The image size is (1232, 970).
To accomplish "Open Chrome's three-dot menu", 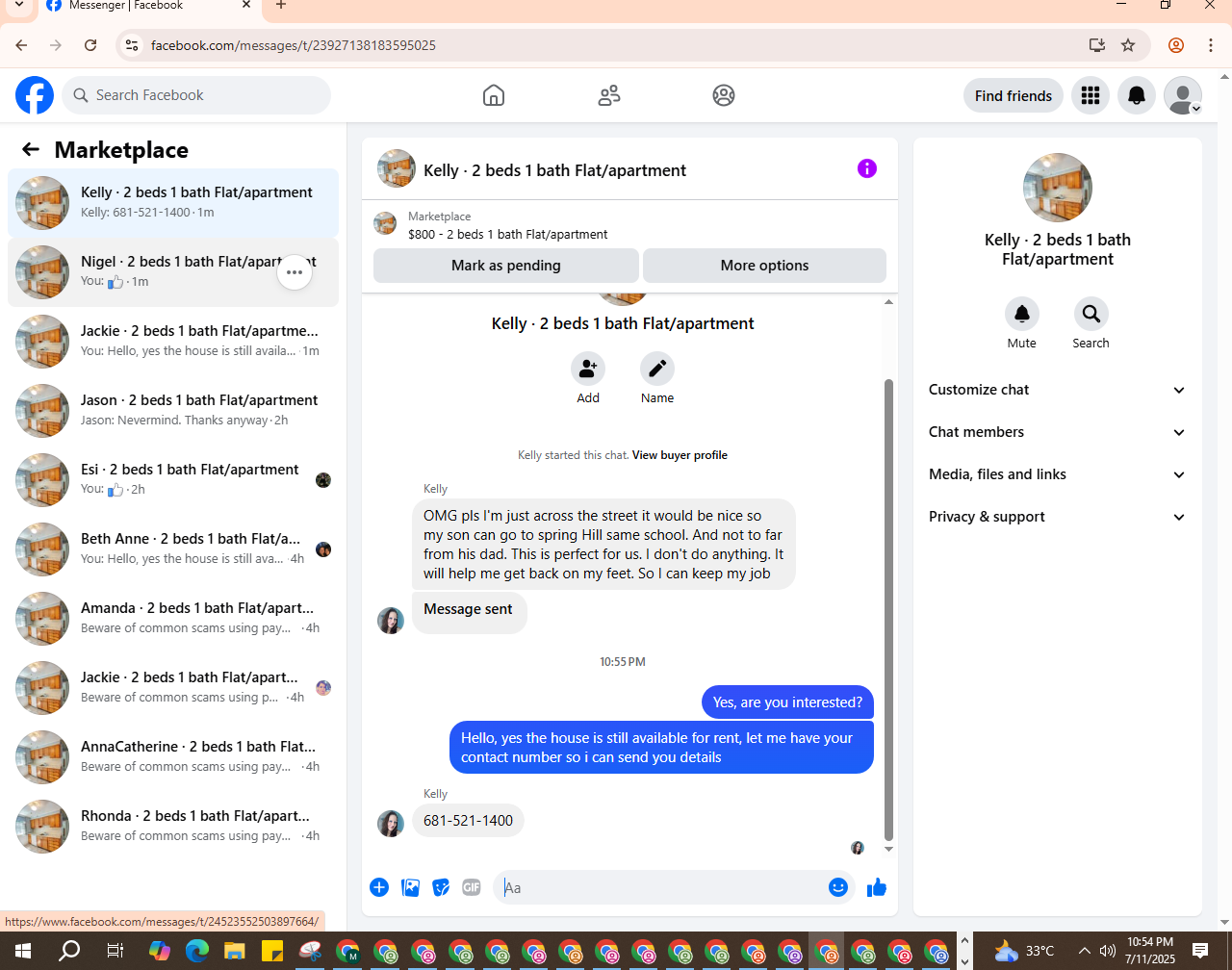I will 1211,45.
